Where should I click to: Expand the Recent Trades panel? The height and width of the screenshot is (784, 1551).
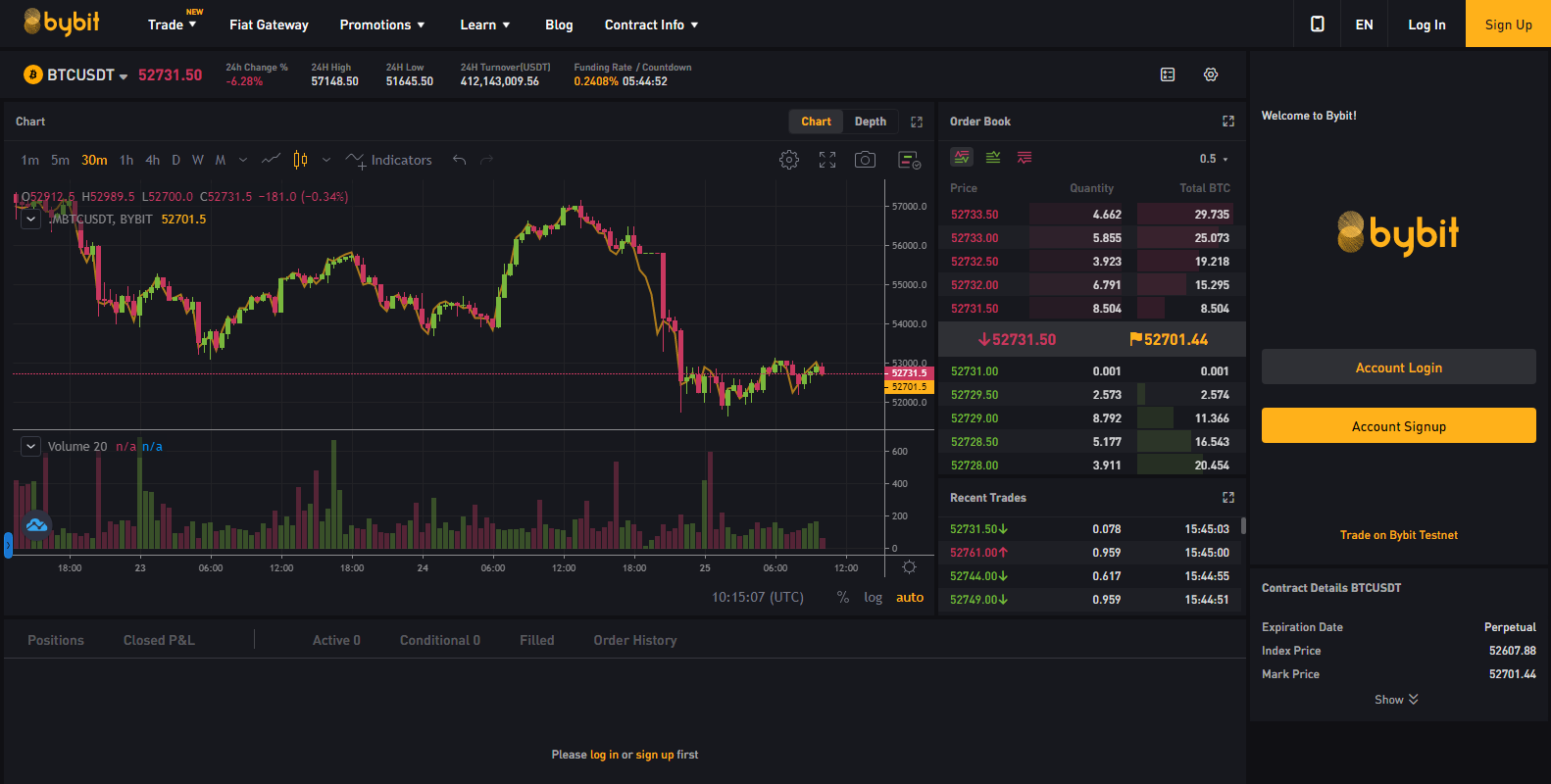click(x=1228, y=498)
